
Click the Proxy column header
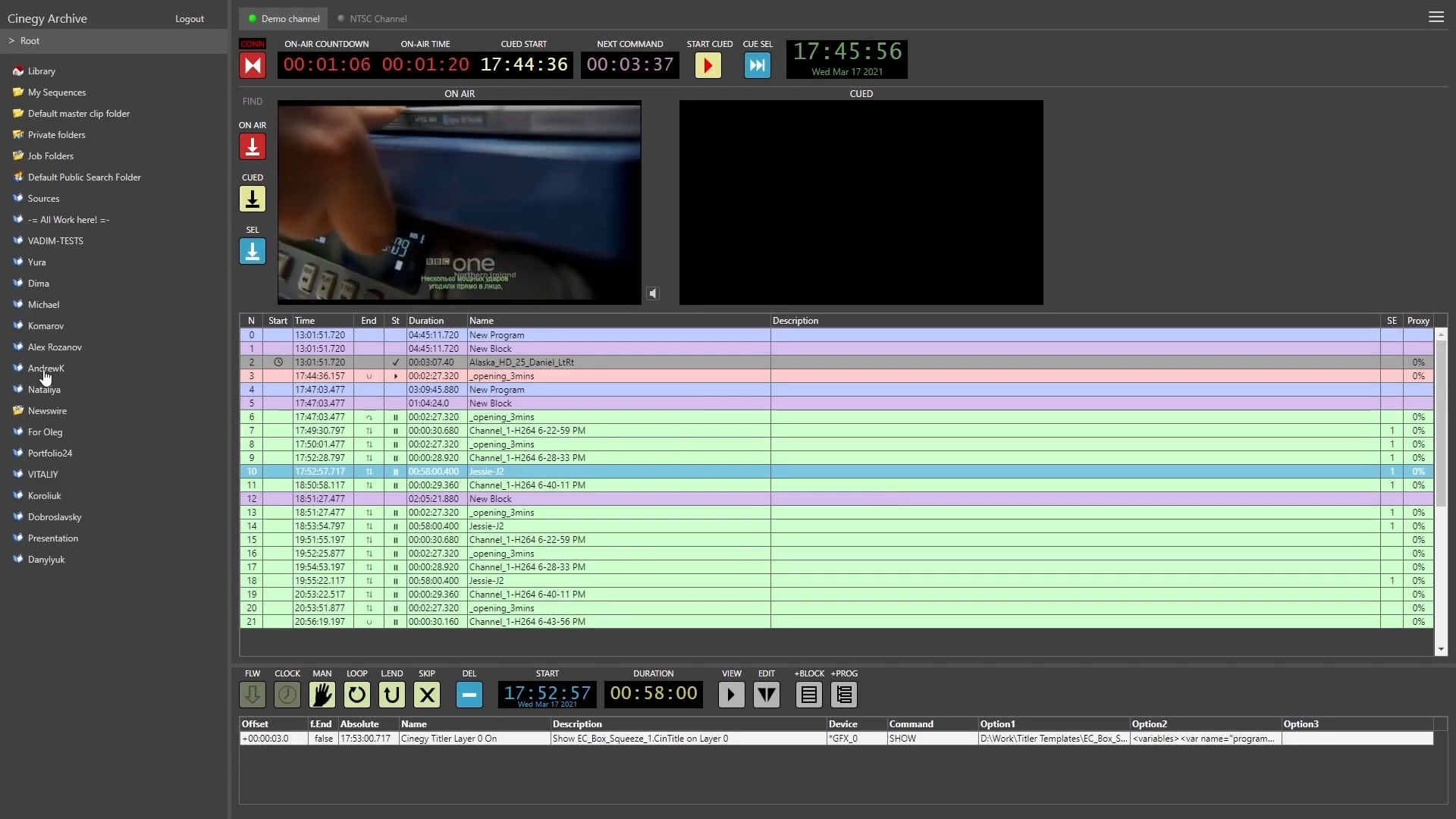tap(1418, 321)
